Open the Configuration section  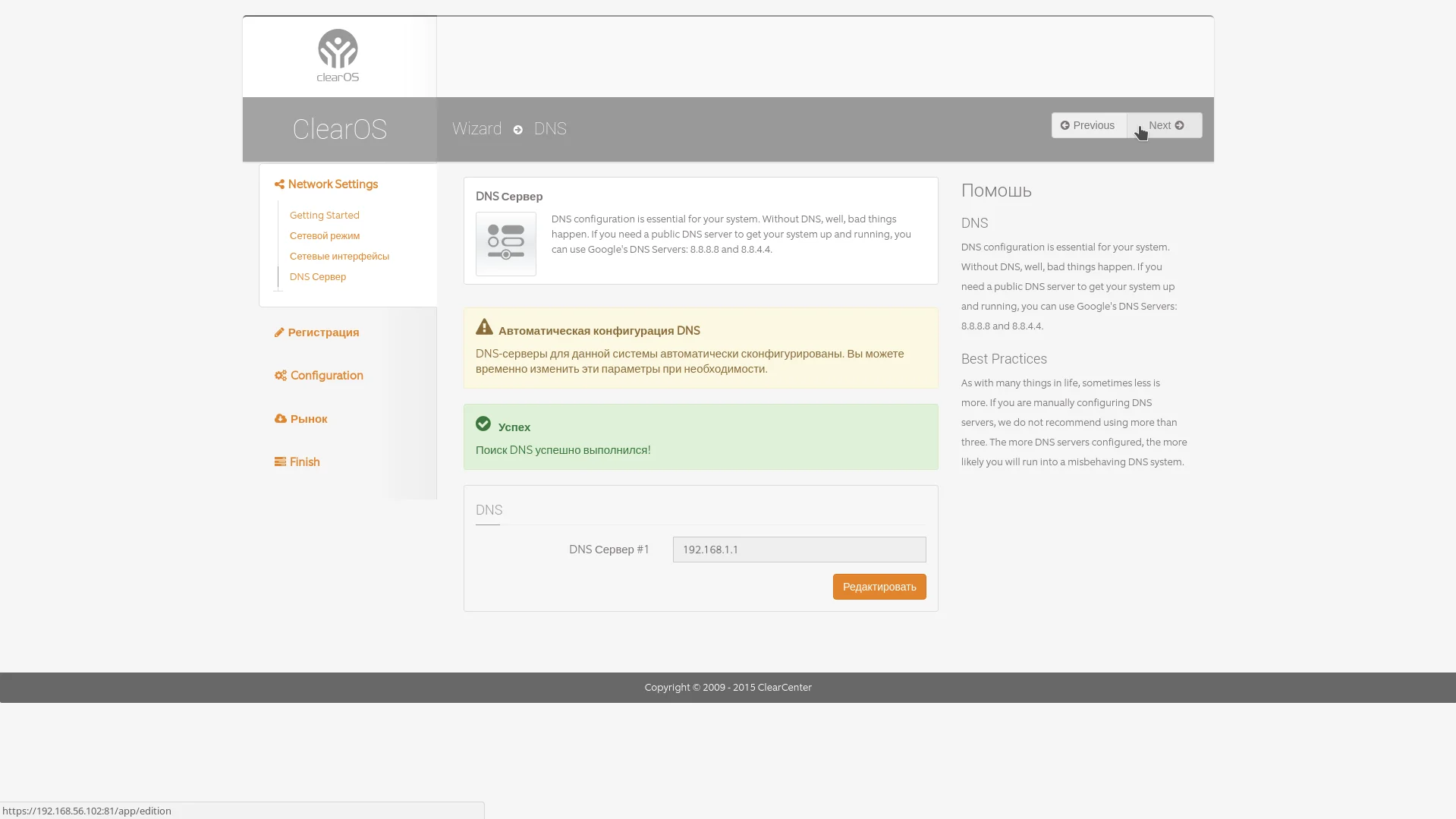click(x=319, y=376)
